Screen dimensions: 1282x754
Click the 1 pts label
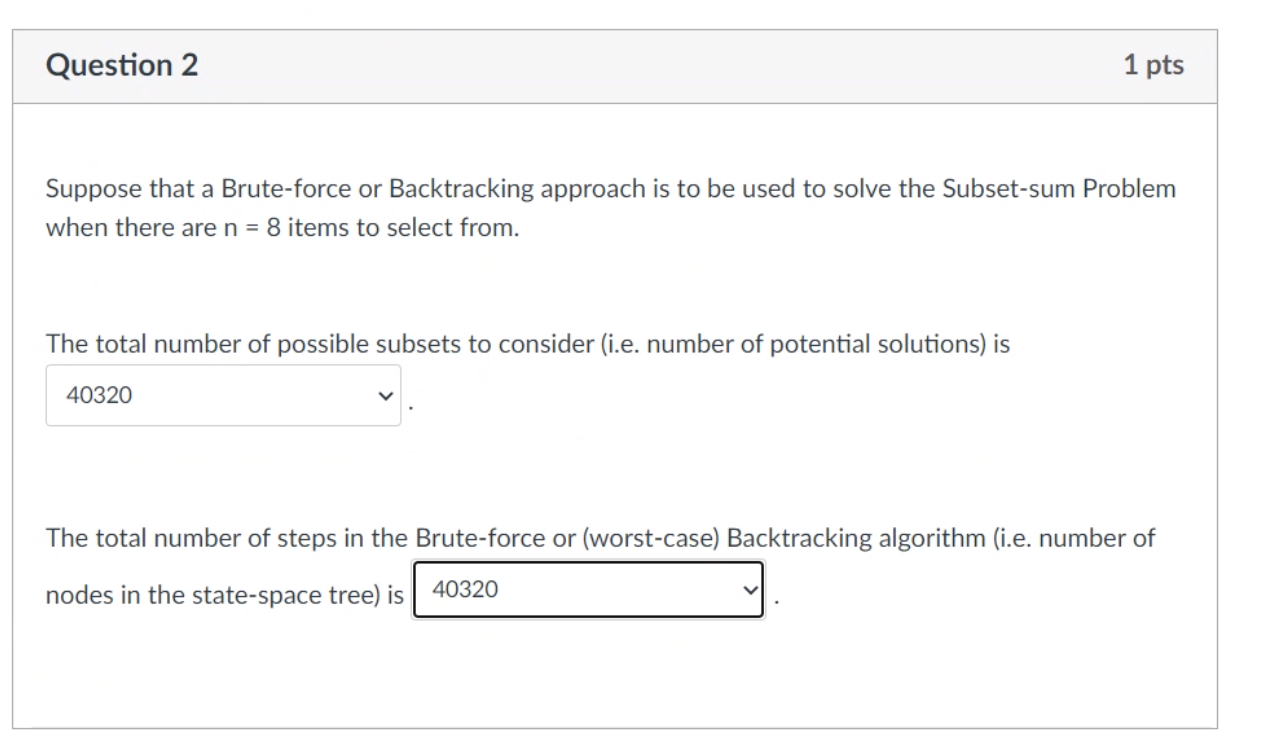(x=1153, y=66)
